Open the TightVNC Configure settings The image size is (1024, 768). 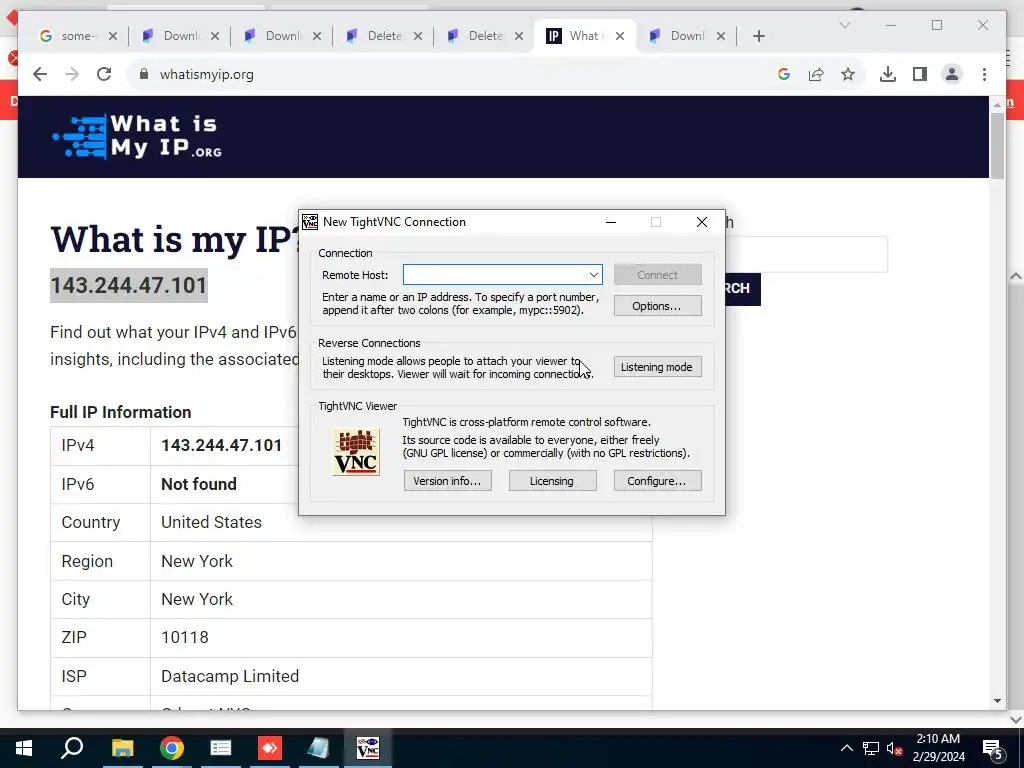pos(658,481)
